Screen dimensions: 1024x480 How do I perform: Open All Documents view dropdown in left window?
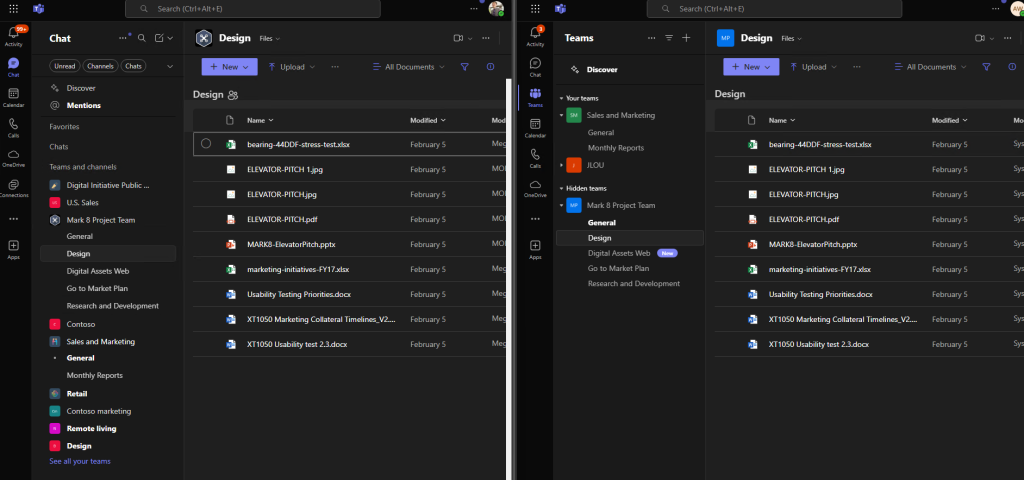coord(409,67)
